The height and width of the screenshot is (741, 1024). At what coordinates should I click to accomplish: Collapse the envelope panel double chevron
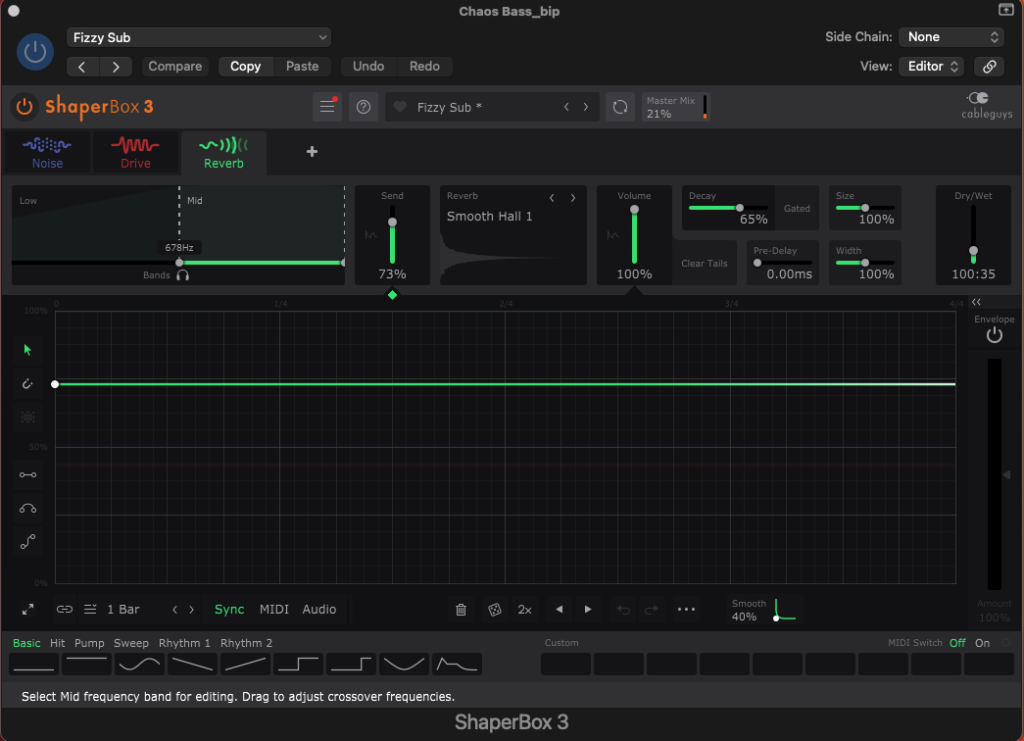[x=976, y=302]
